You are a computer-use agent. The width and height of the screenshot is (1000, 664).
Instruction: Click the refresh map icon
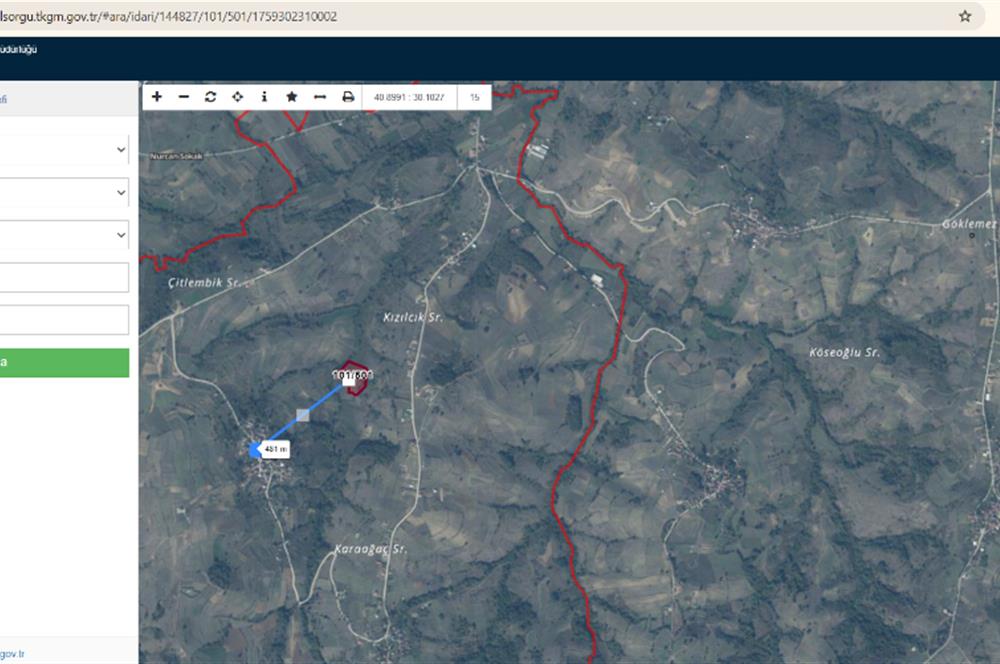tap(210, 97)
